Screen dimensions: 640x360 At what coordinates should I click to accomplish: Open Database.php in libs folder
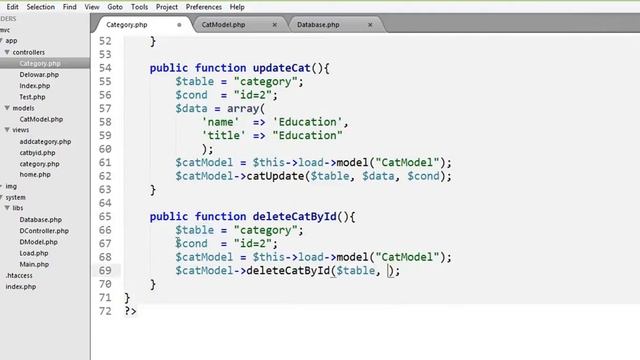click(40, 219)
